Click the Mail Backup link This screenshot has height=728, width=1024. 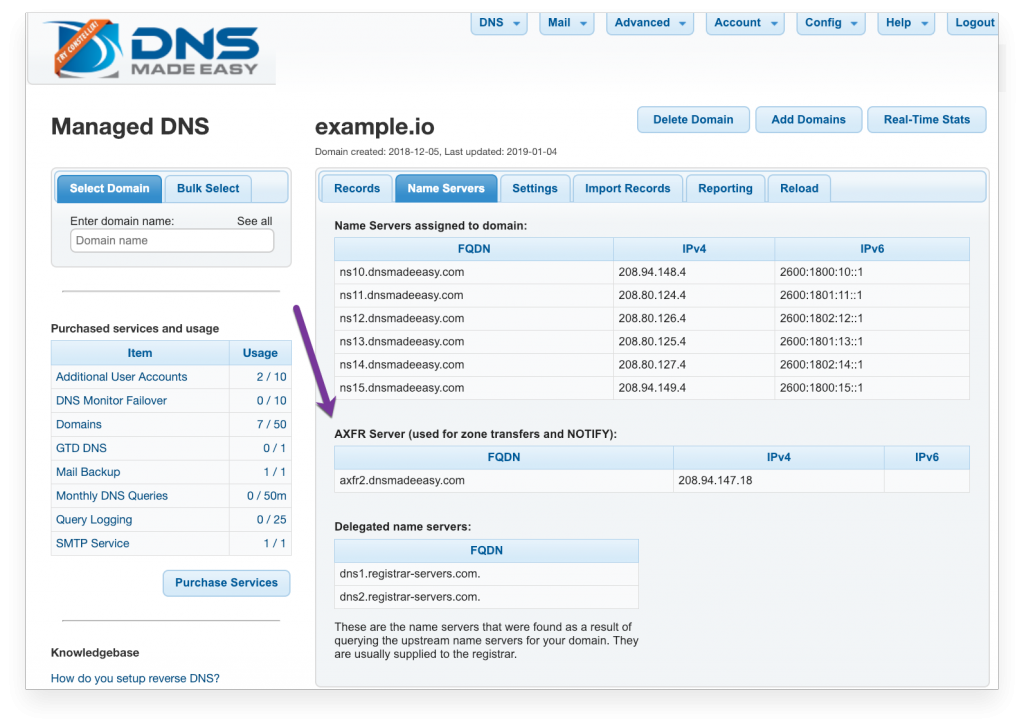point(88,472)
